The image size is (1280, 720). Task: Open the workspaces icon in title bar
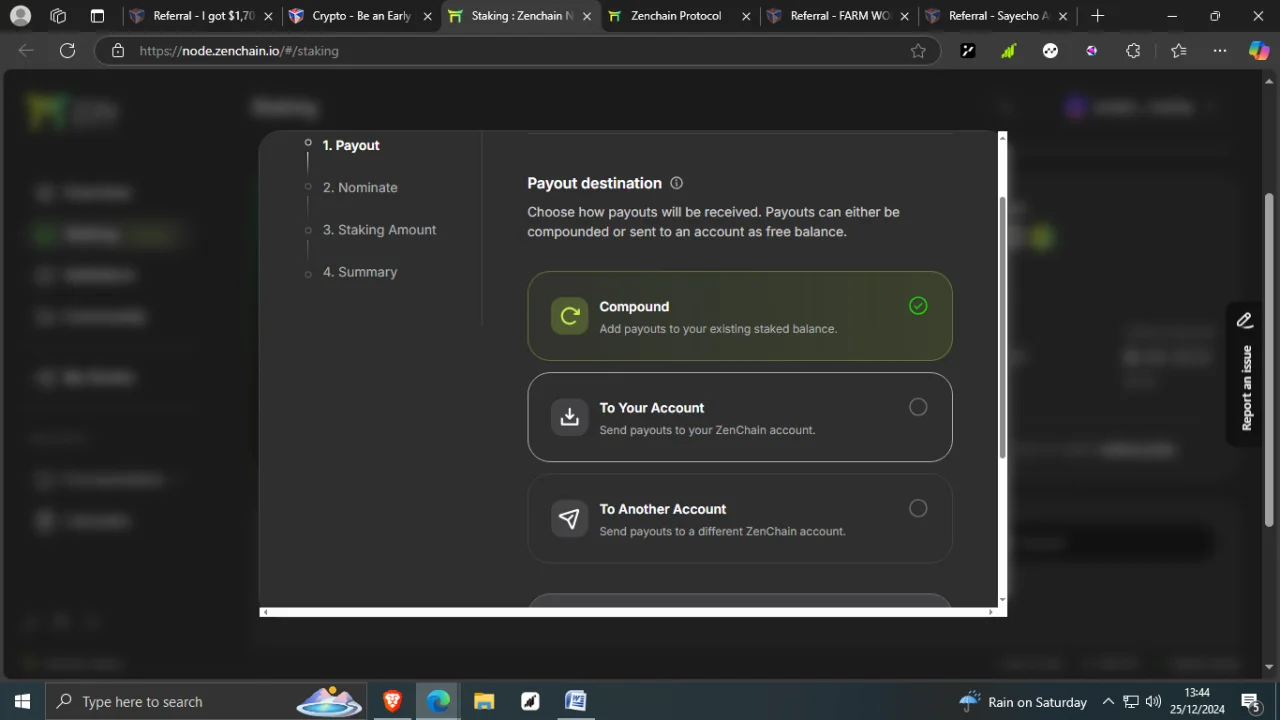pos(58,16)
